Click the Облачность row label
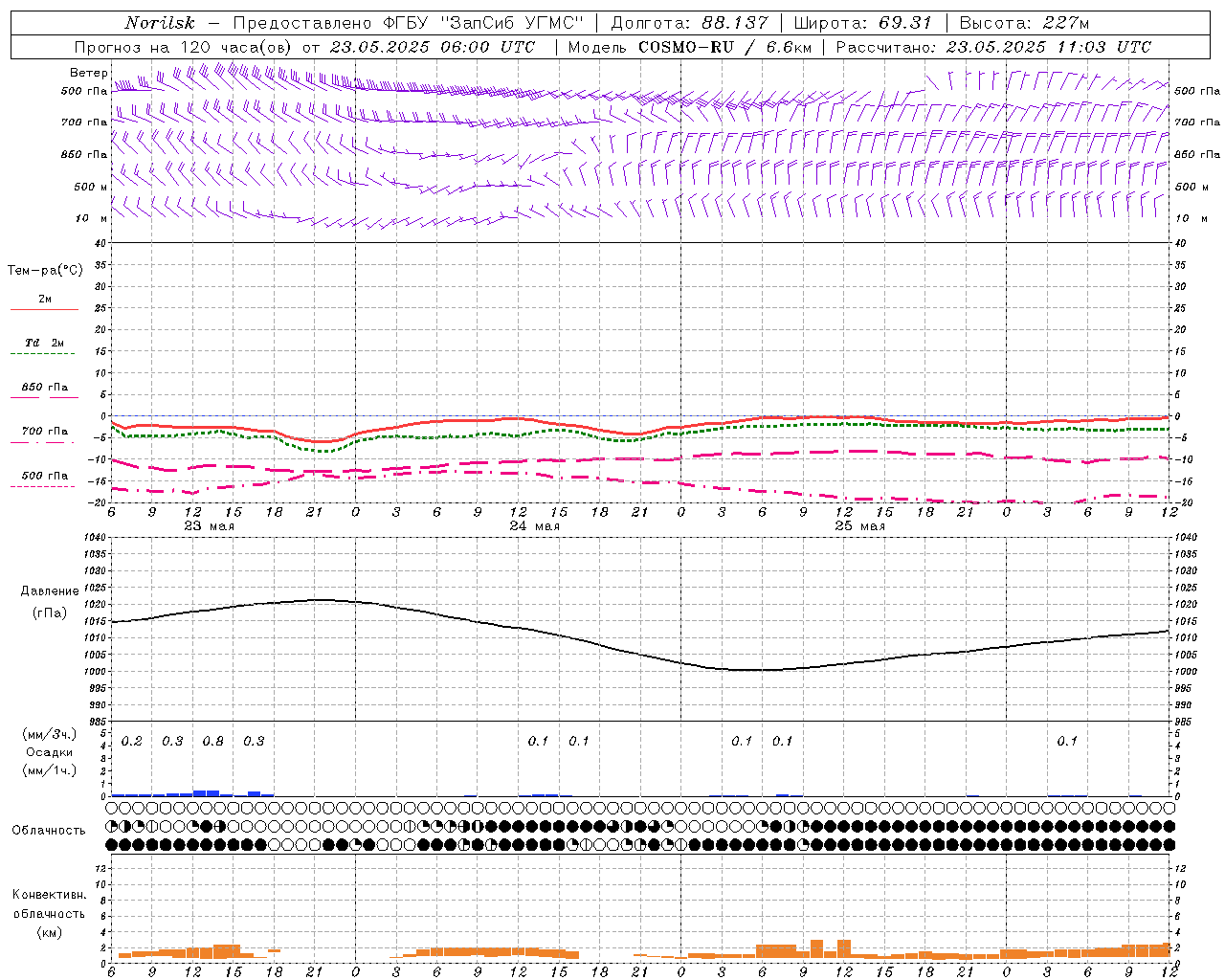1225x980 pixels. 49,830
